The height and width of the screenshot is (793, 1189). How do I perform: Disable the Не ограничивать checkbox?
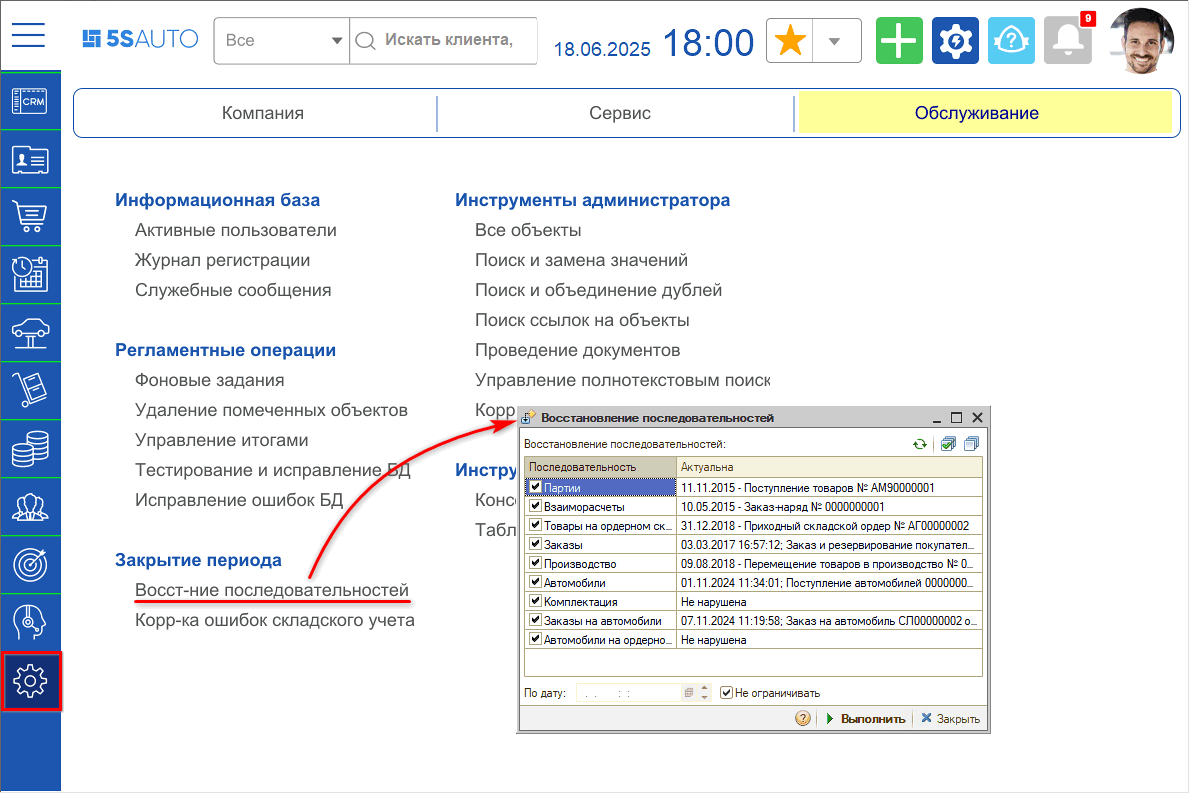[725, 692]
